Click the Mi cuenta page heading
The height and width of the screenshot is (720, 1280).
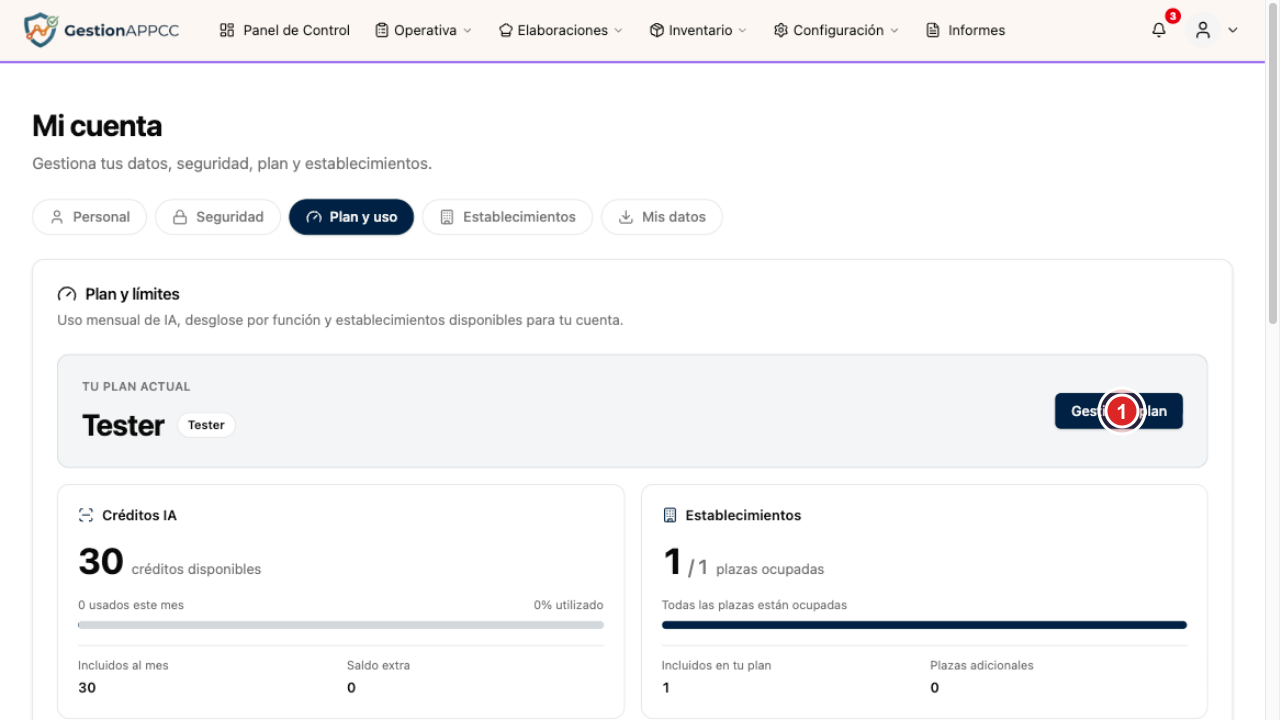click(x=97, y=126)
